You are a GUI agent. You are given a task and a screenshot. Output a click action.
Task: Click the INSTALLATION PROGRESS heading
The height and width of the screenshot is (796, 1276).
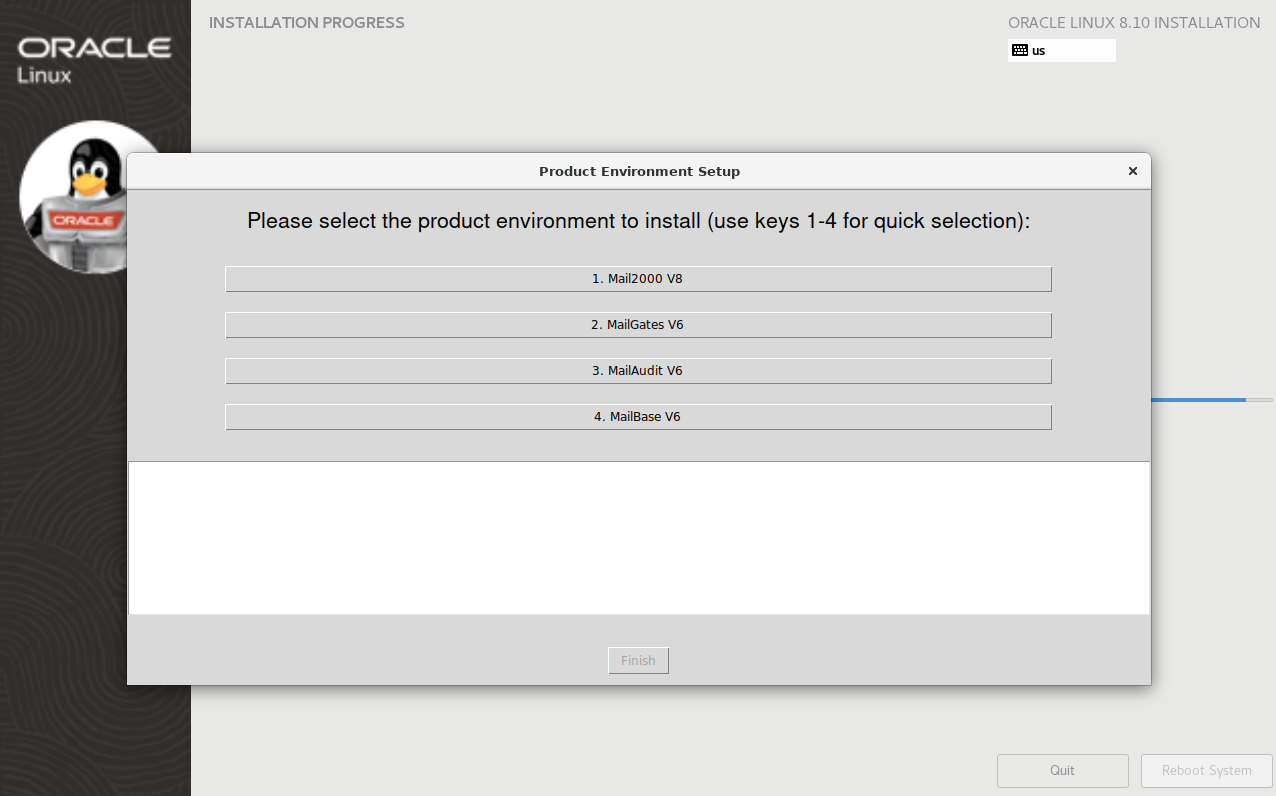306,22
